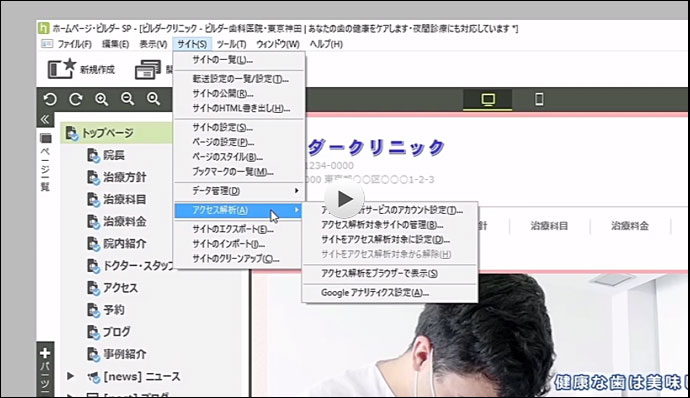Click the zoom in magnifier icon
This screenshot has width=690, height=398.
point(102,99)
